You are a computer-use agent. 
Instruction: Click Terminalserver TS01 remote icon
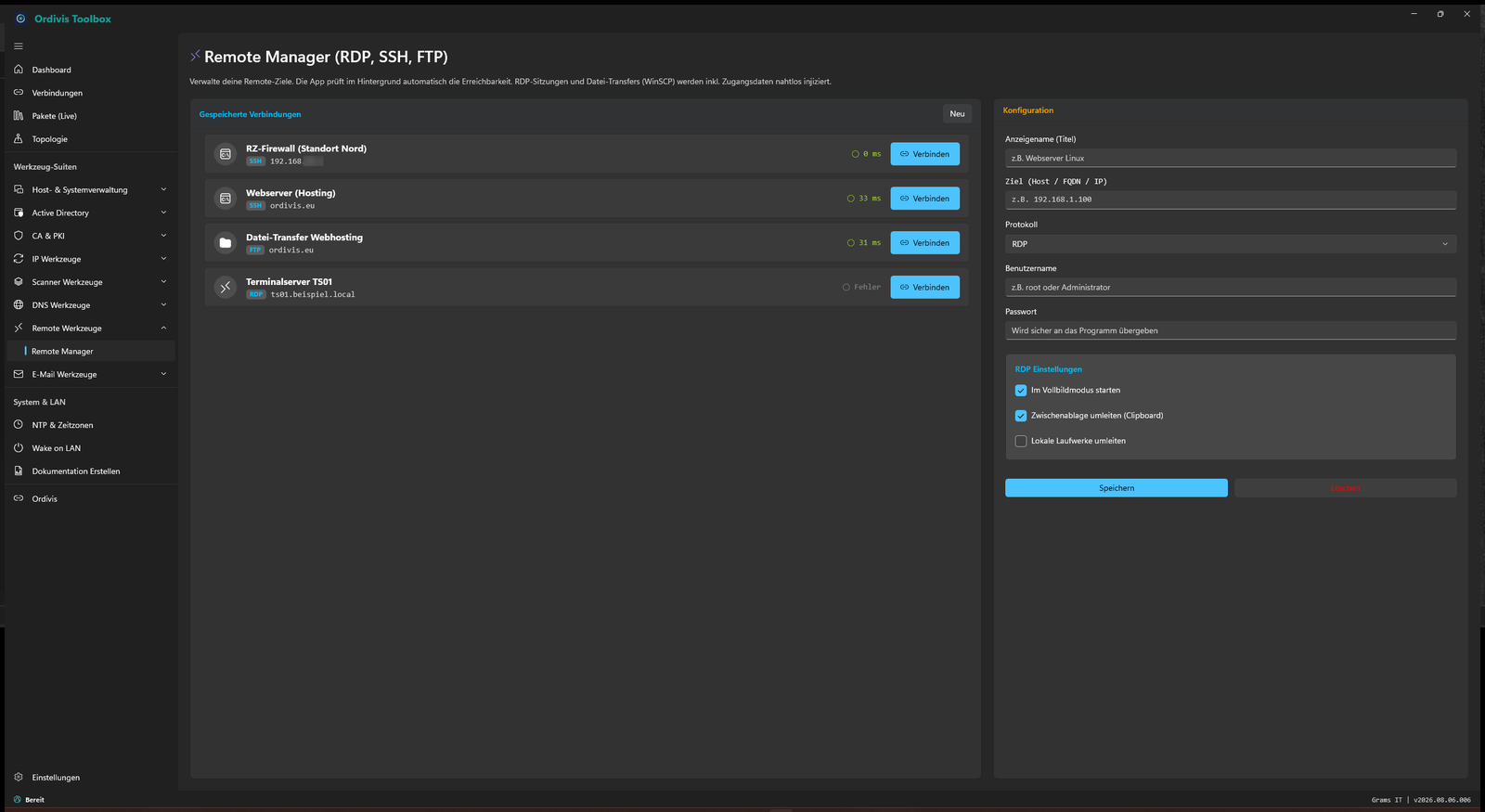(x=226, y=288)
